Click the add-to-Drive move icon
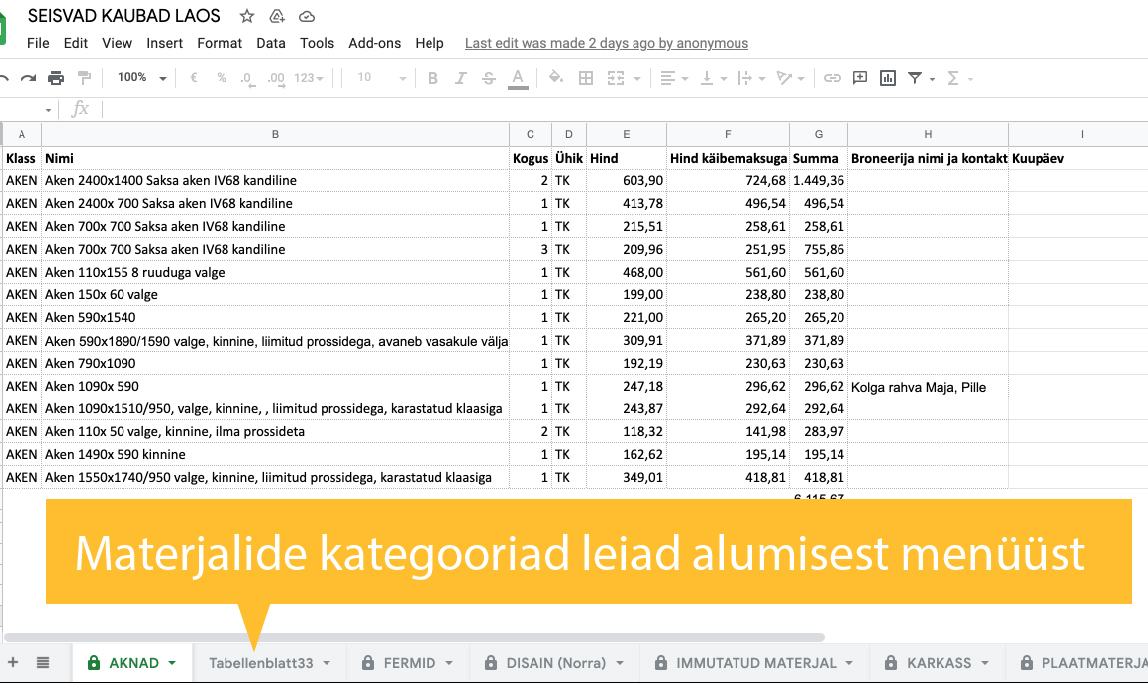The width and height of the screenshot is (1148, 684). (277, 16)
